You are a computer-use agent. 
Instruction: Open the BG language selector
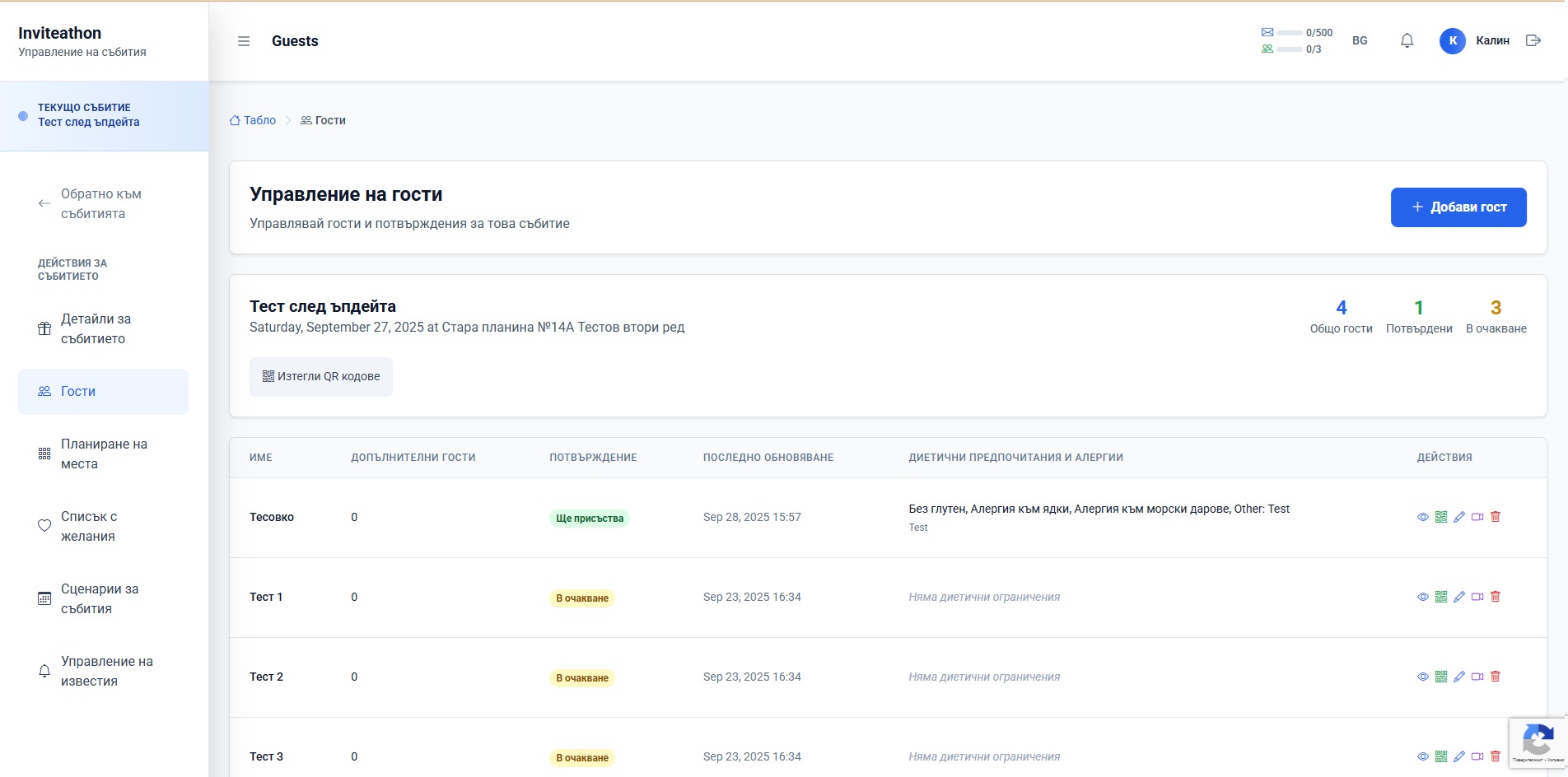(x=1359, y=40)
